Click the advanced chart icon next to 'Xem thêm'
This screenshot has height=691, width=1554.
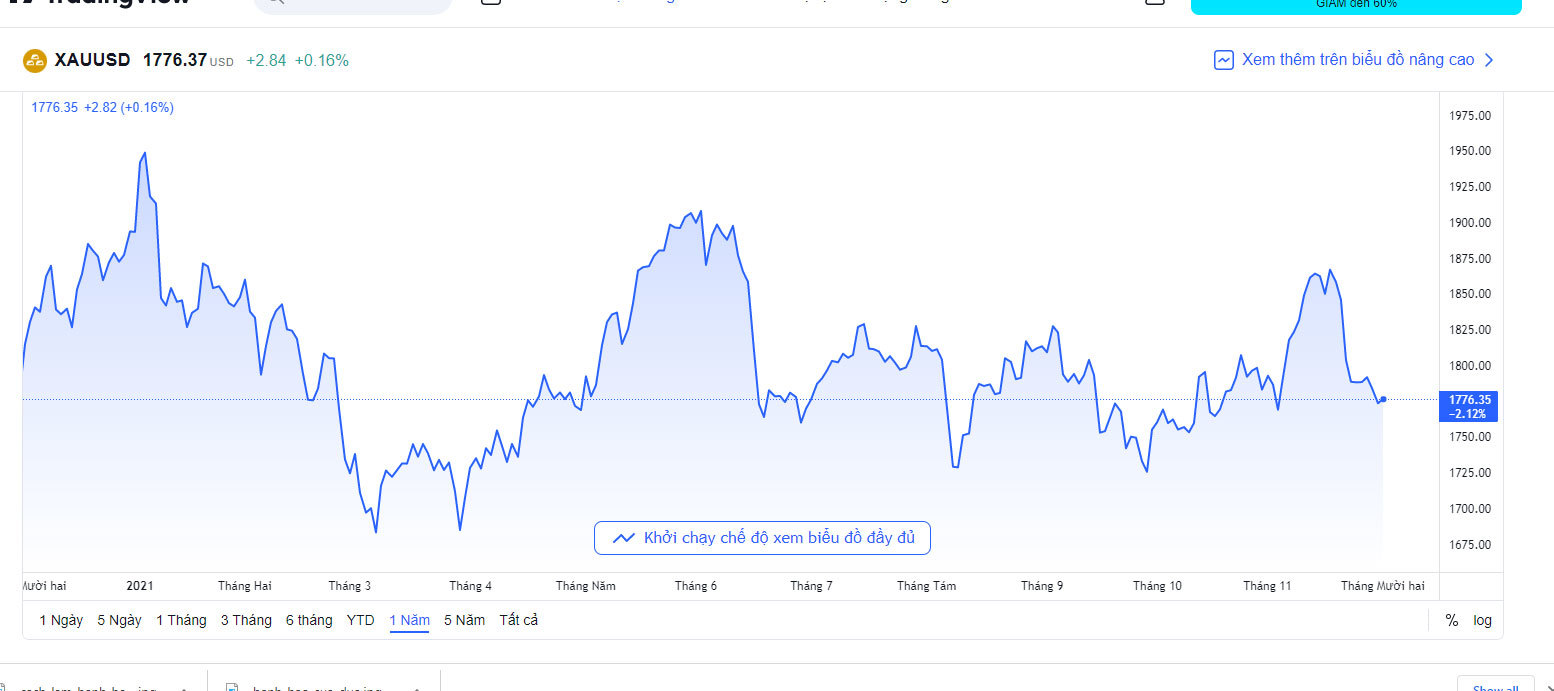[x=1223, y=60]
